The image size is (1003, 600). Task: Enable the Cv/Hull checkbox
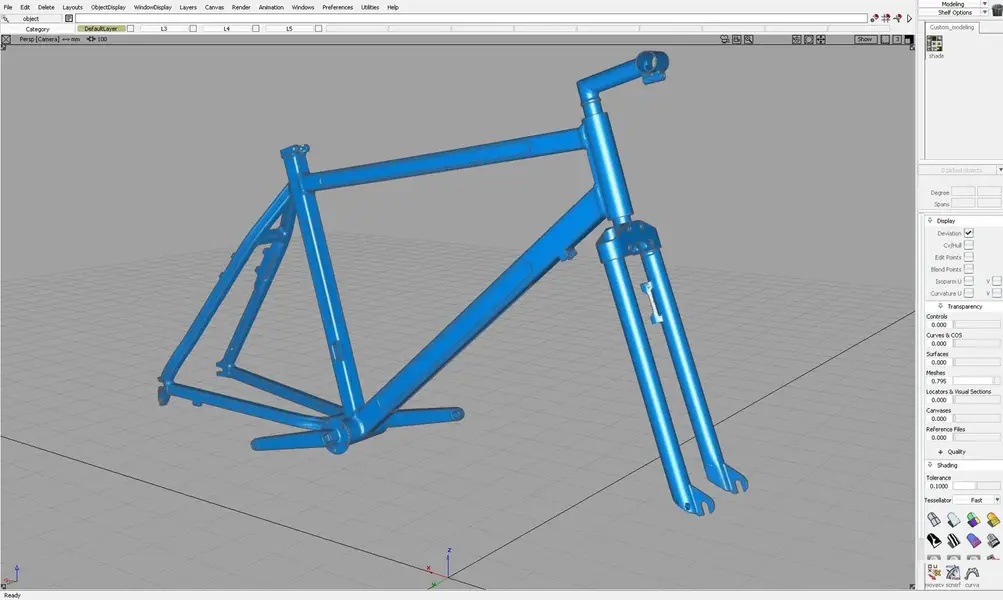click(x=968, y=245)
